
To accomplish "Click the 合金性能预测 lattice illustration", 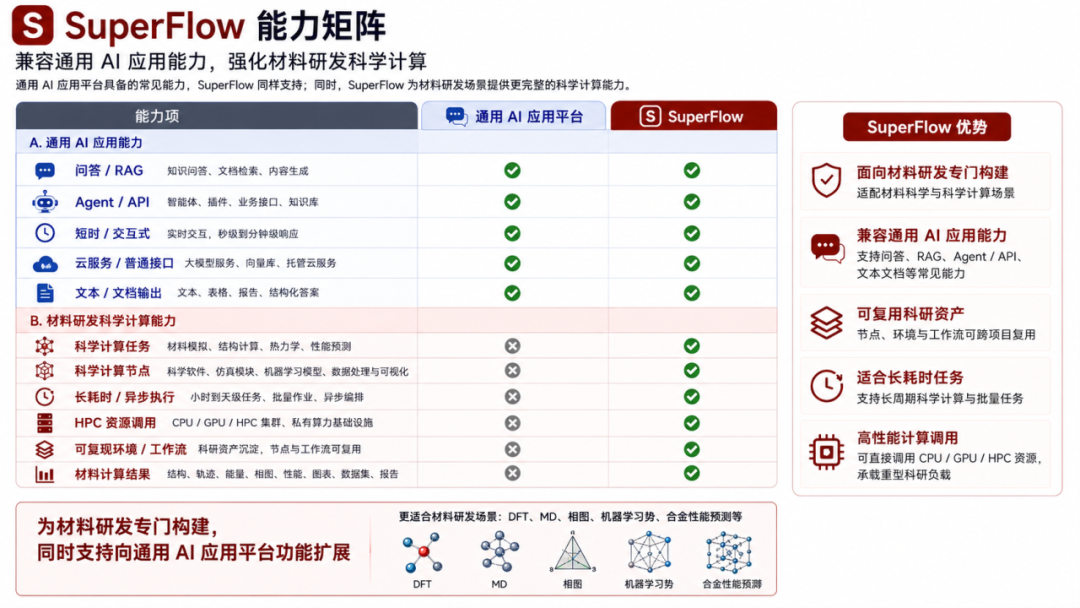I will pyautogui.click(x=729, y=552).
